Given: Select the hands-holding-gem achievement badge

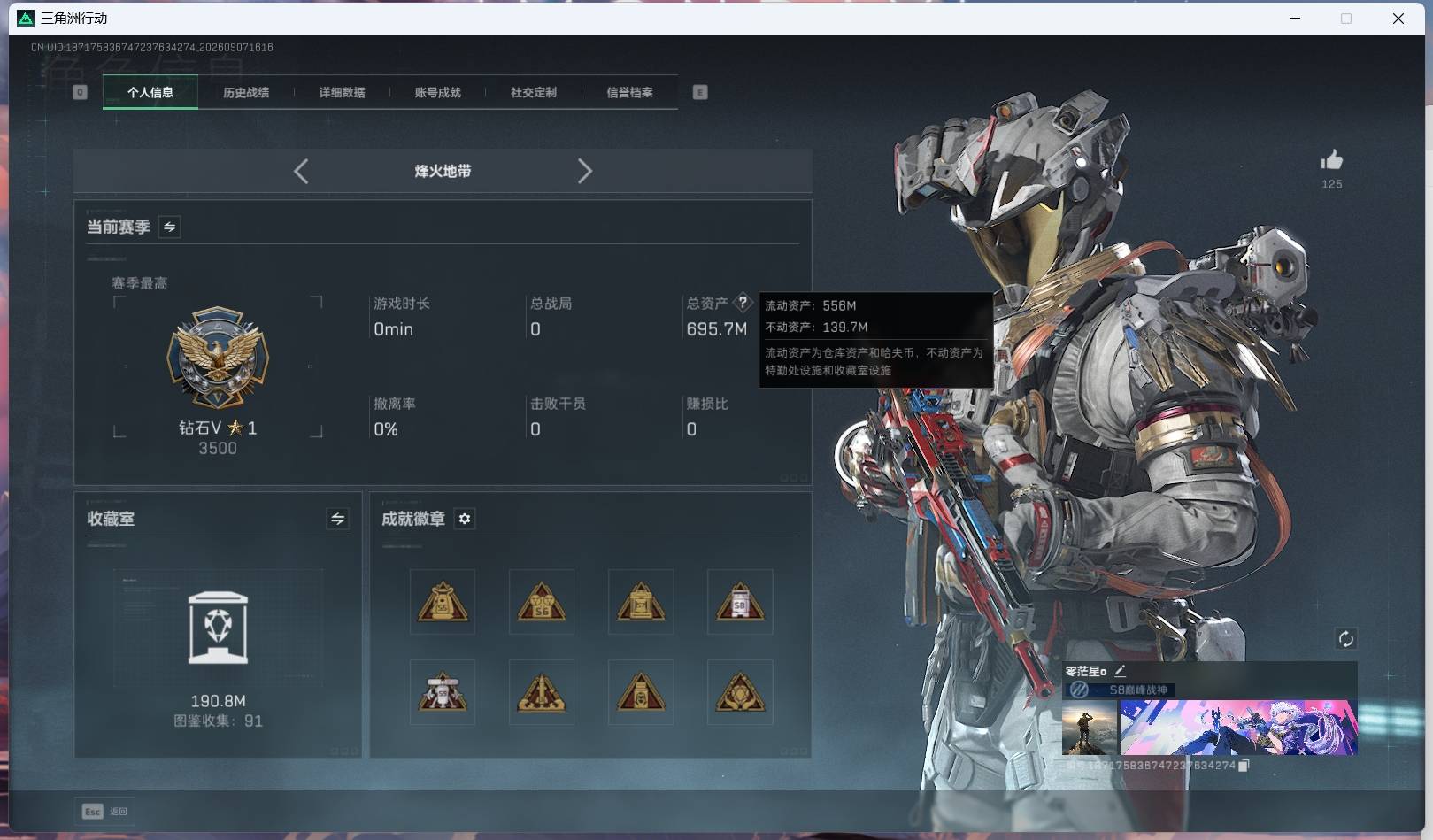Looking at the screenshot, I should click(x=740, y=692).
